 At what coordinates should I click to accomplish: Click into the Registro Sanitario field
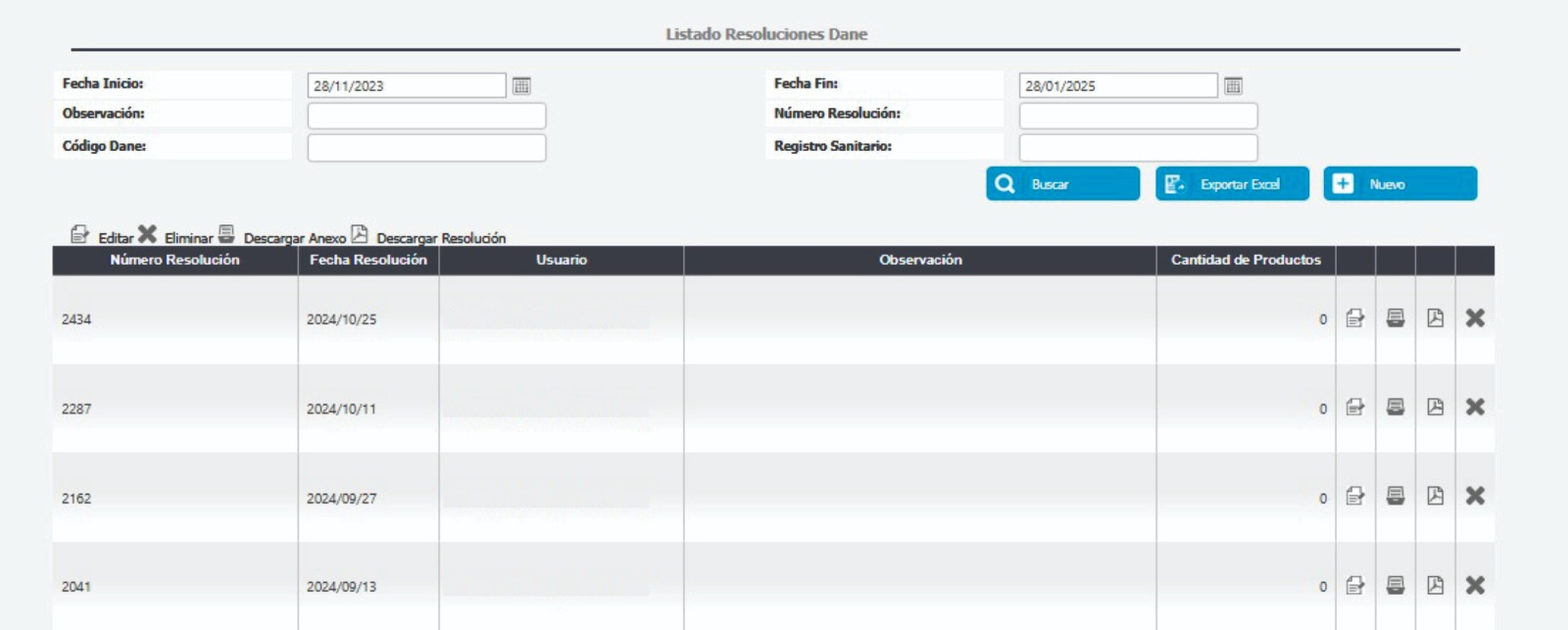point(1138,148)
